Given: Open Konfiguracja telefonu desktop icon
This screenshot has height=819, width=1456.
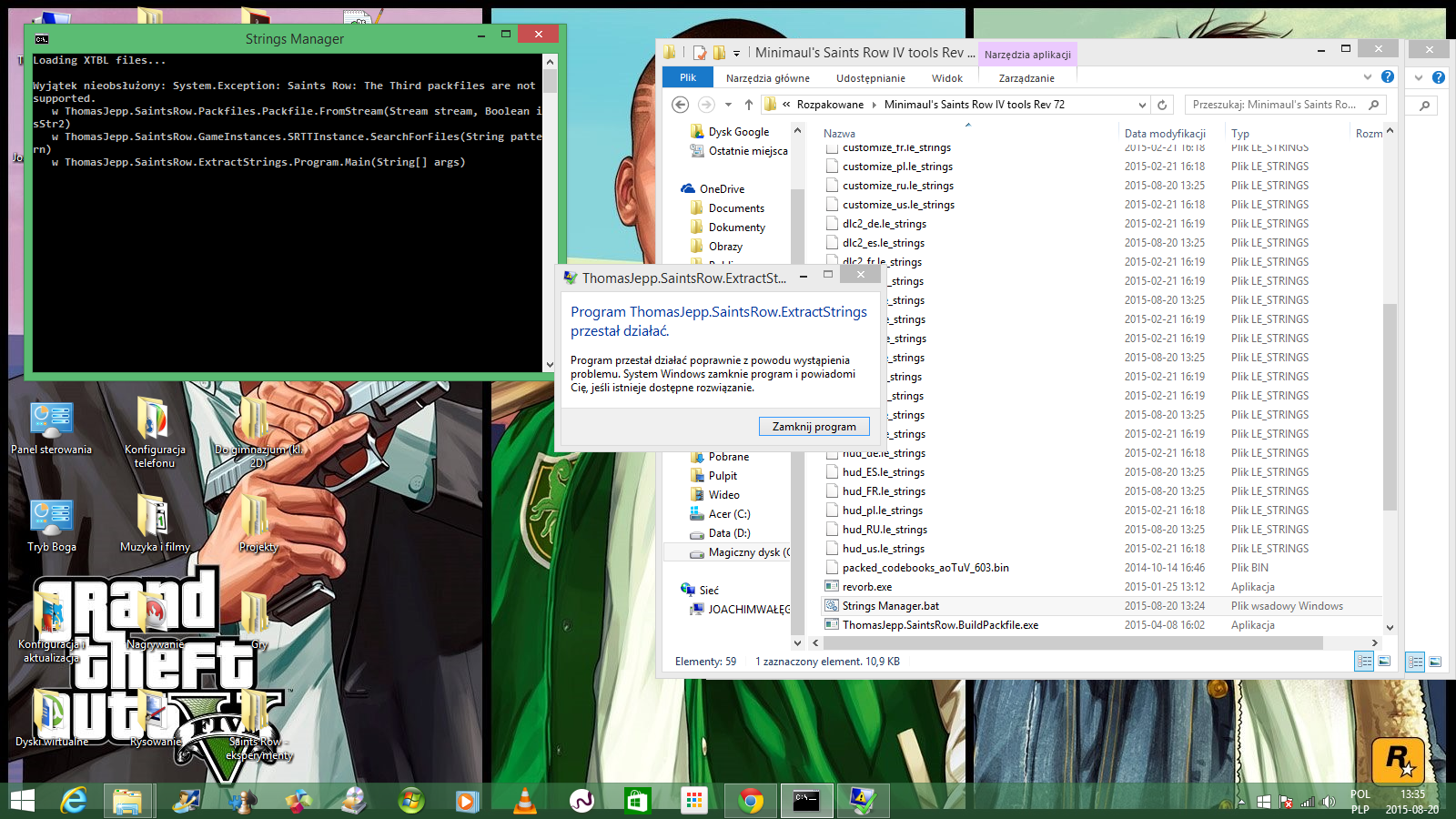Looking at the screenshot, I should [x=154, y=433].
